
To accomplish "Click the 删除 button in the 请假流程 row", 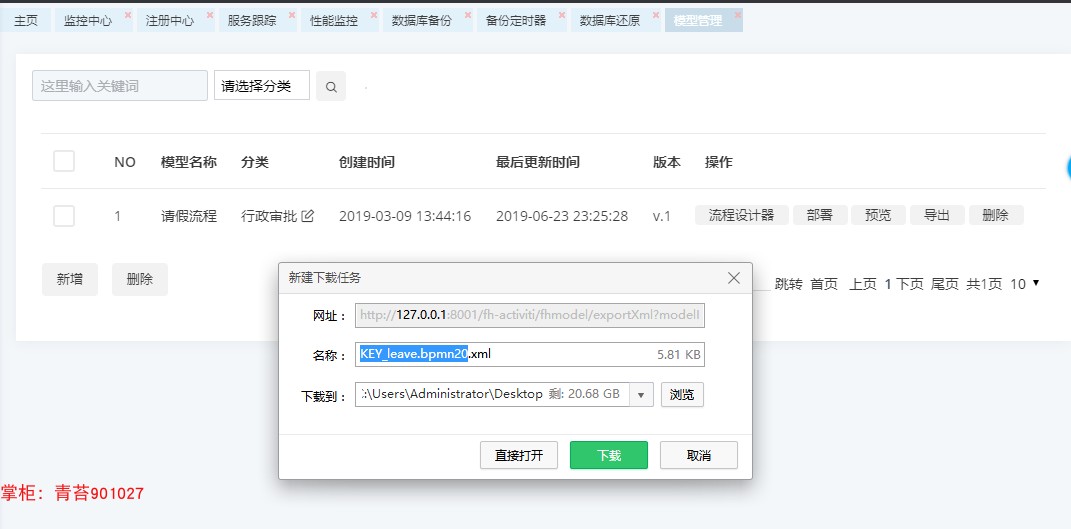I will [x=996, y=215].
